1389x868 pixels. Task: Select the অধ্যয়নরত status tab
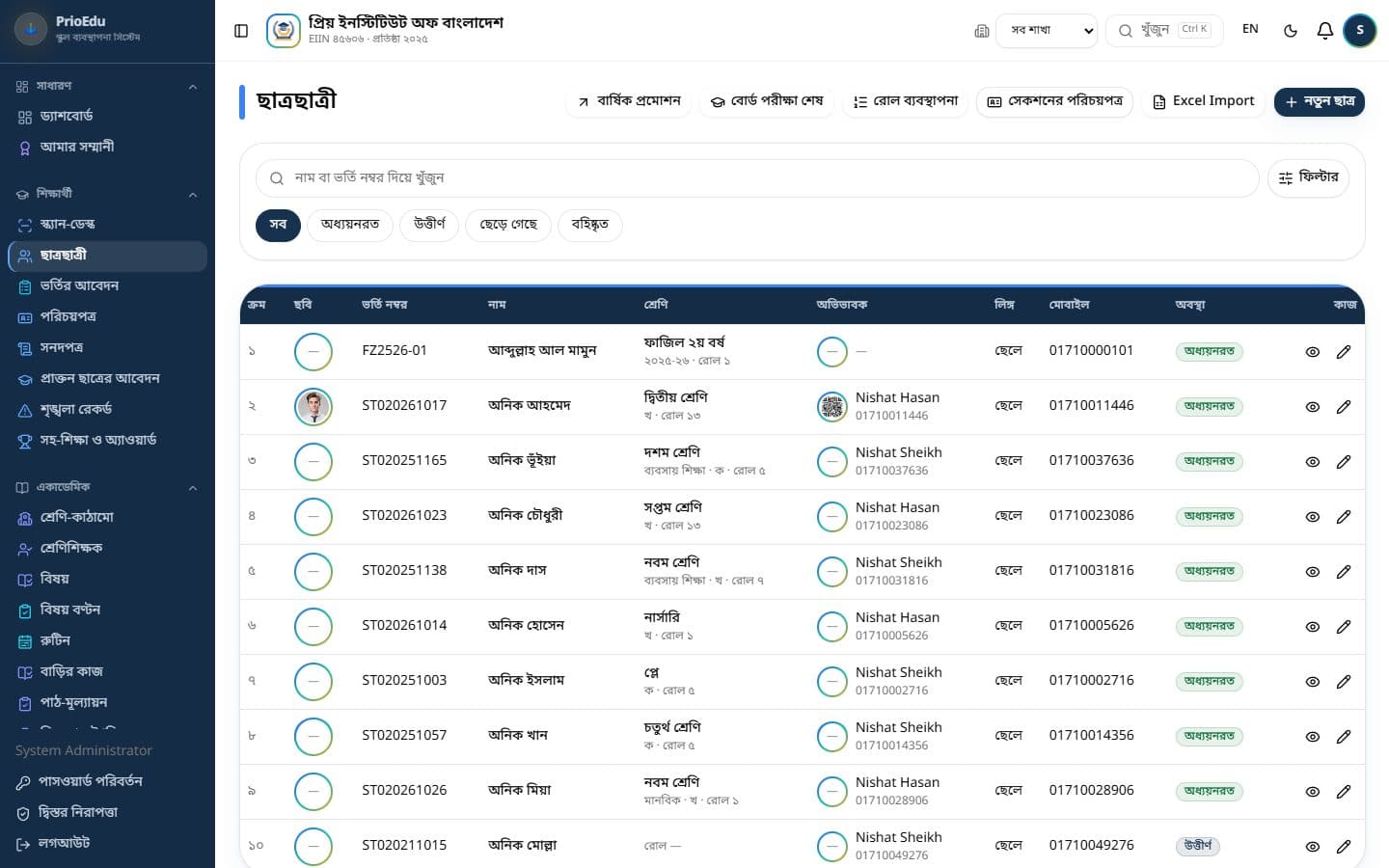point(350,225)
